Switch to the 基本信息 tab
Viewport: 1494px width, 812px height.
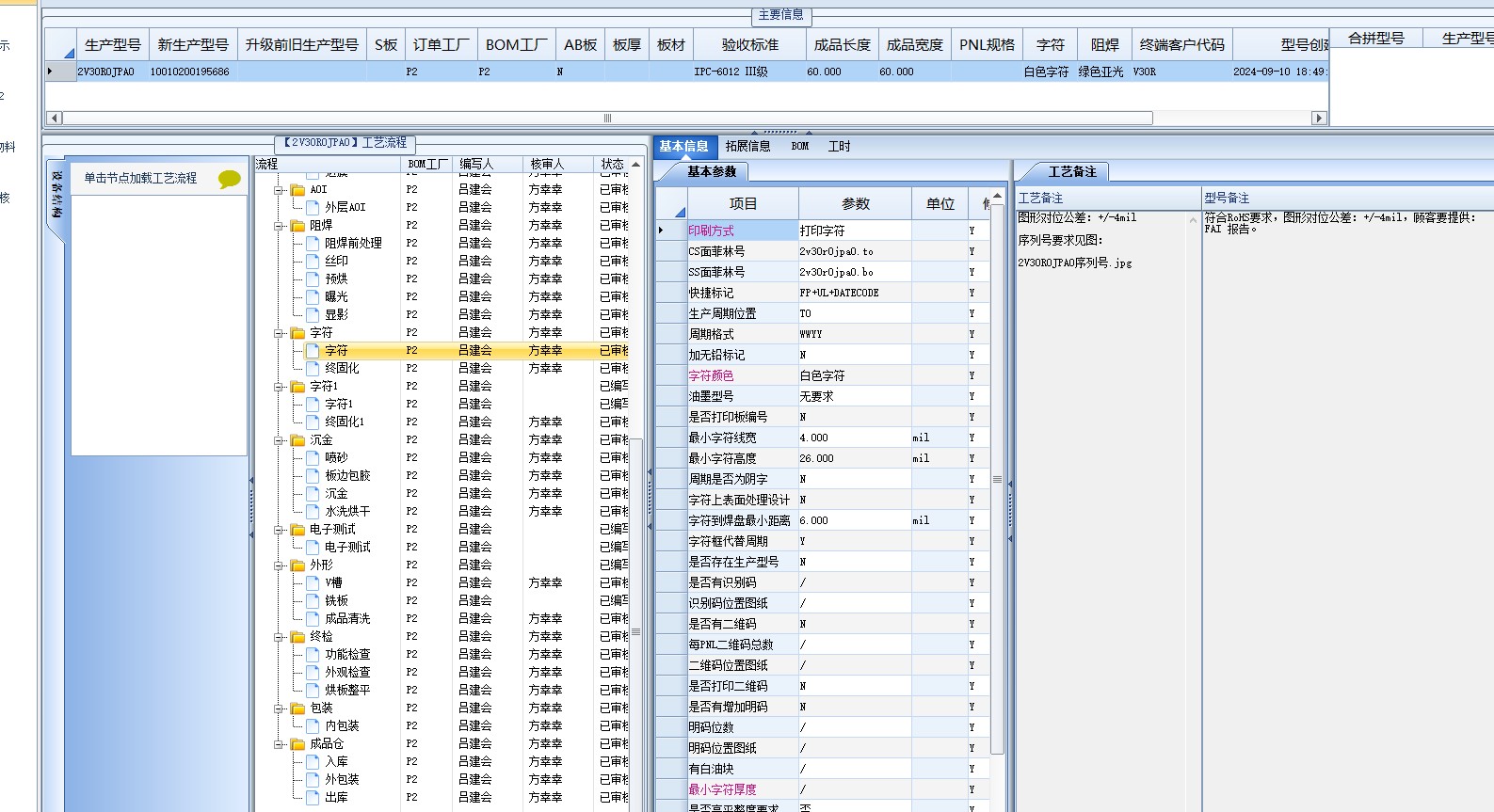(684, 146)
